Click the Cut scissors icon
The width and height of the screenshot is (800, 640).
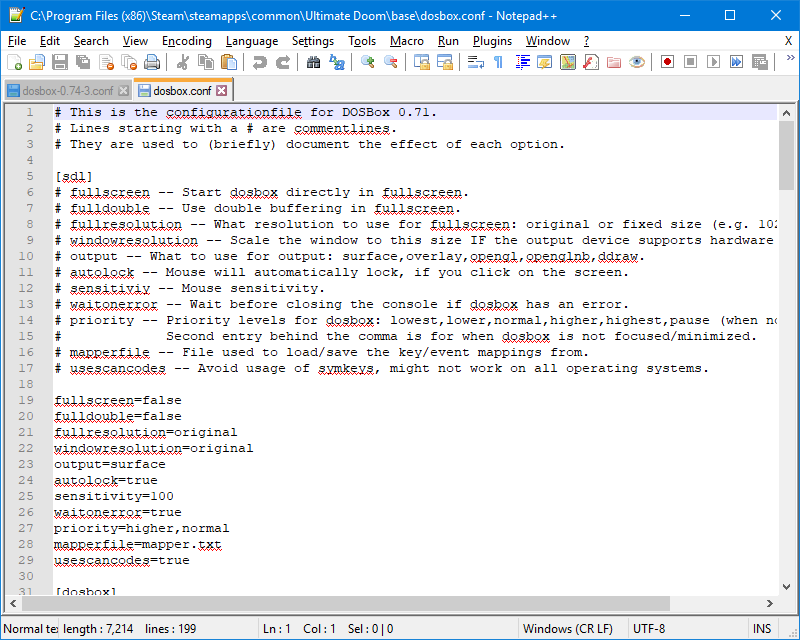182,62
